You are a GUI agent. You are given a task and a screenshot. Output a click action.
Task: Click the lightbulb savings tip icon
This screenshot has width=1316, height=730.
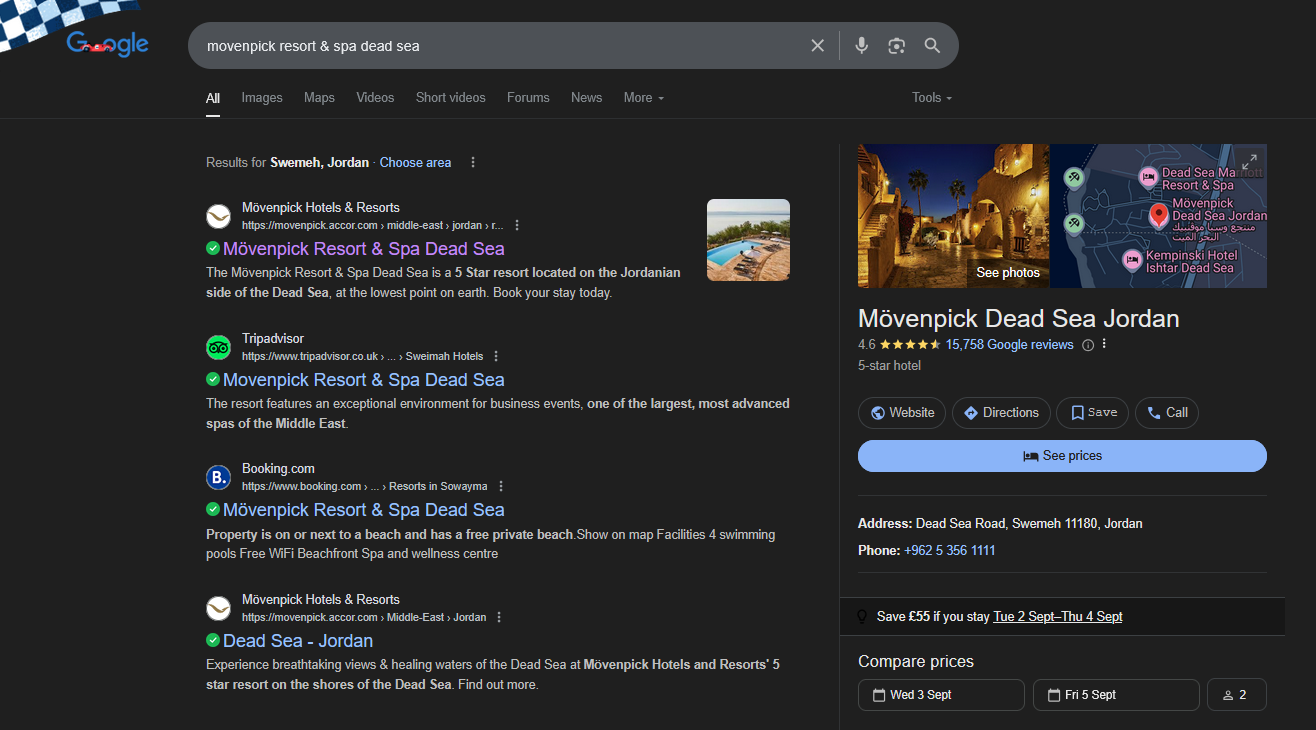click(x=862, y=617)
